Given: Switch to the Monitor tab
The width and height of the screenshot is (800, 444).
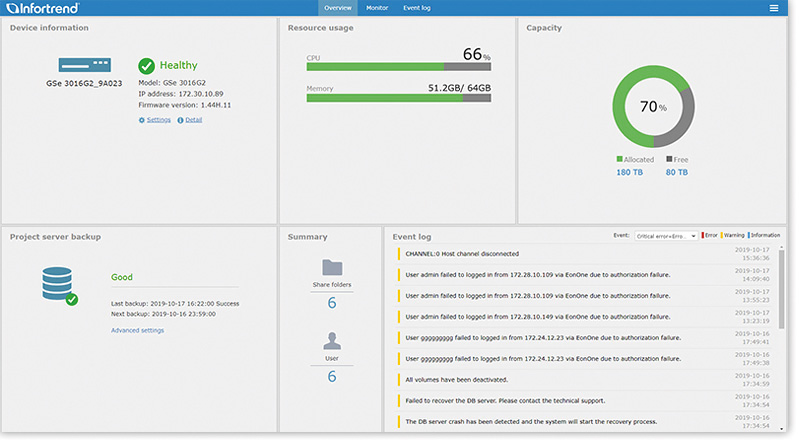Looking at the screenshot, I should pyautogui.click(x=377, y=8).
